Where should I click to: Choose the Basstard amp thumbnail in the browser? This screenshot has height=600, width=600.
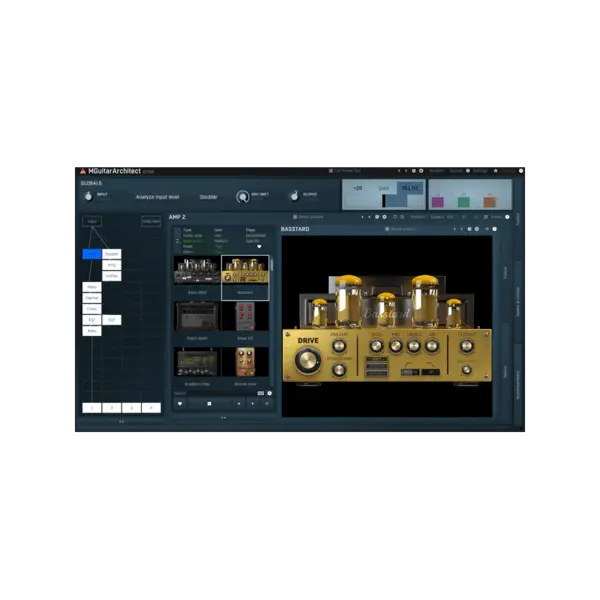(245, 277)
